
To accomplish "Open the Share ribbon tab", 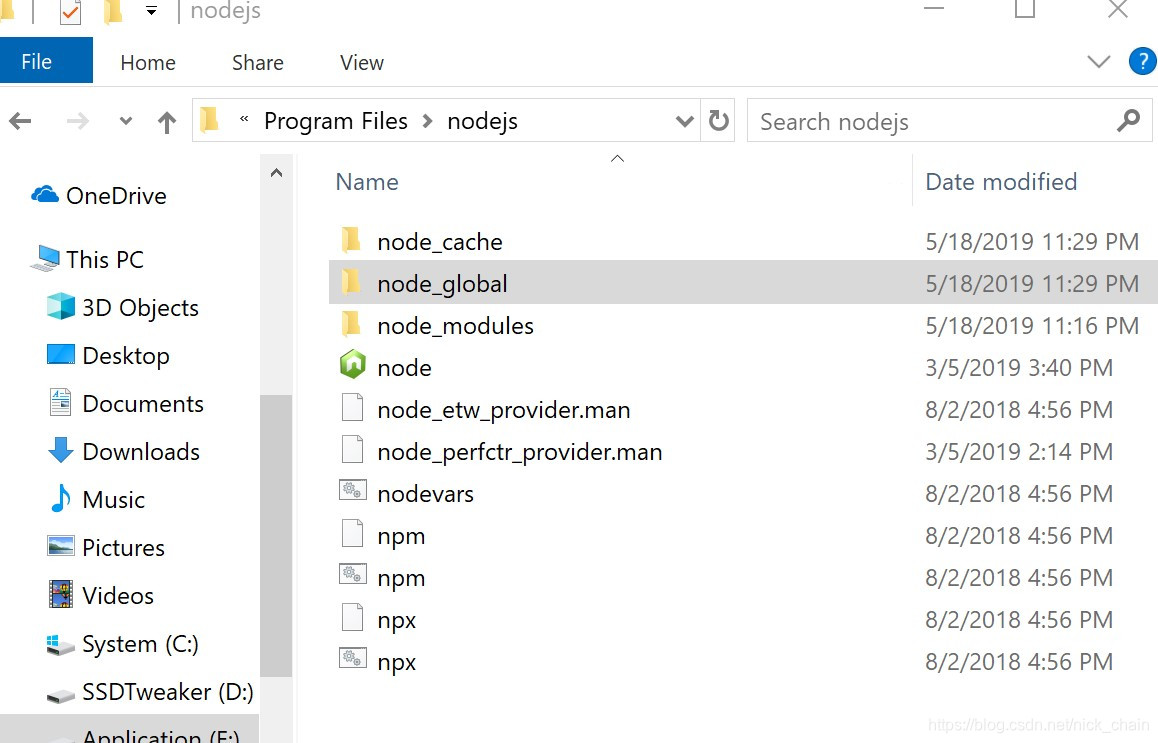I will 257,63.
